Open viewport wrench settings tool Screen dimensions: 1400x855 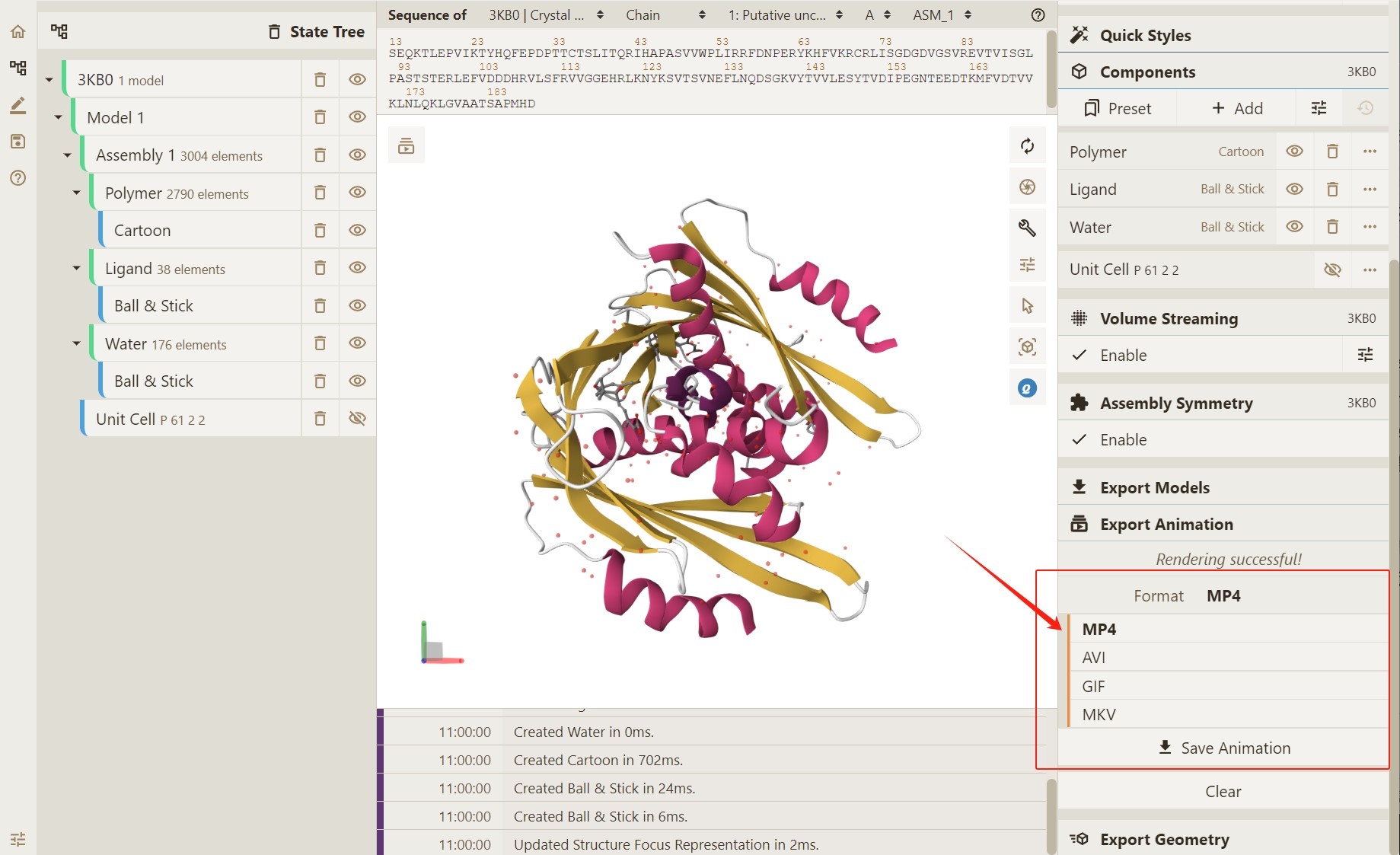coord(1027,228)
